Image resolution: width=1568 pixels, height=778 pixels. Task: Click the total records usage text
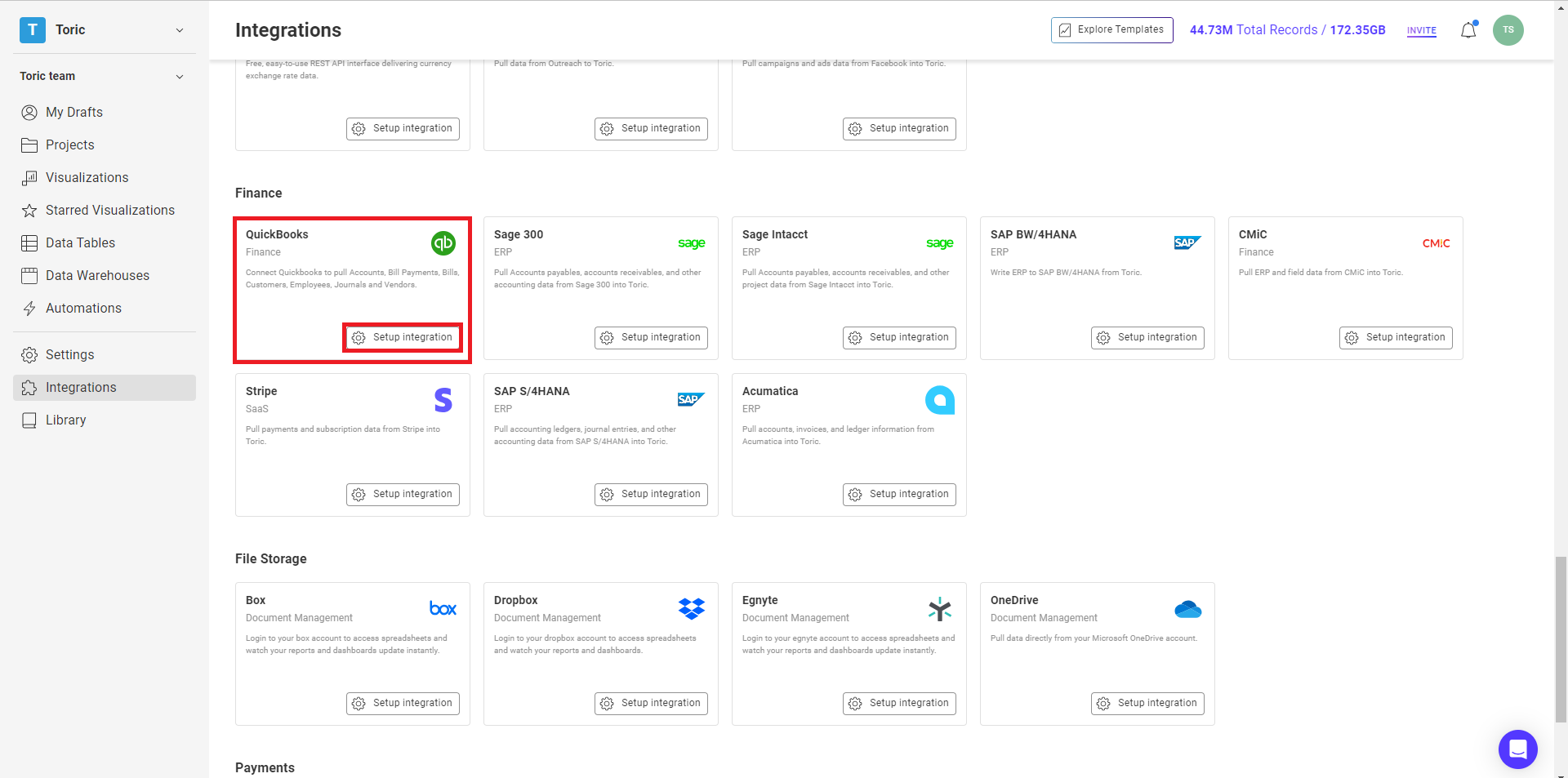1287,30
